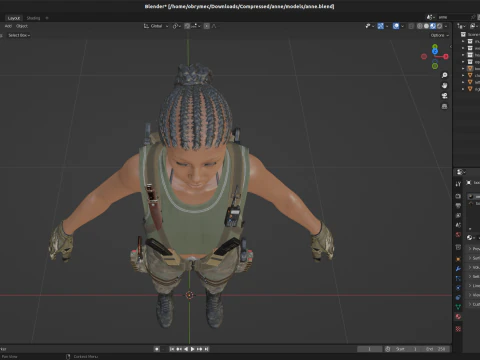Open the Render properties tab
480x360 pixels.
[458, 196]
